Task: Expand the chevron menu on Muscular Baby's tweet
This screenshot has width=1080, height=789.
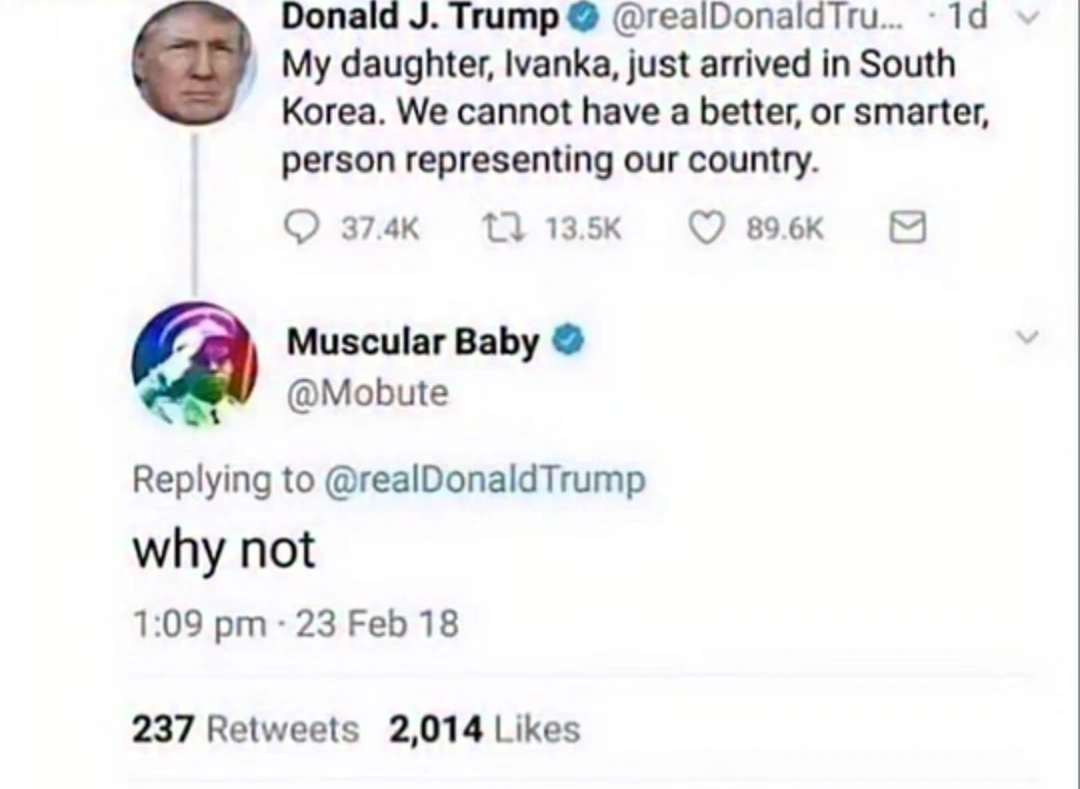Action: pyautogui.click(x=1028, y=338)
